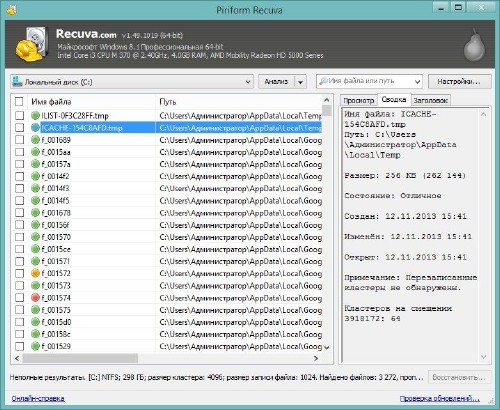The width and height of the screenshot is (500, 410).
Task: Click status icon of ICACHE-154C8AFD.tmp
Action: point(35,128)
